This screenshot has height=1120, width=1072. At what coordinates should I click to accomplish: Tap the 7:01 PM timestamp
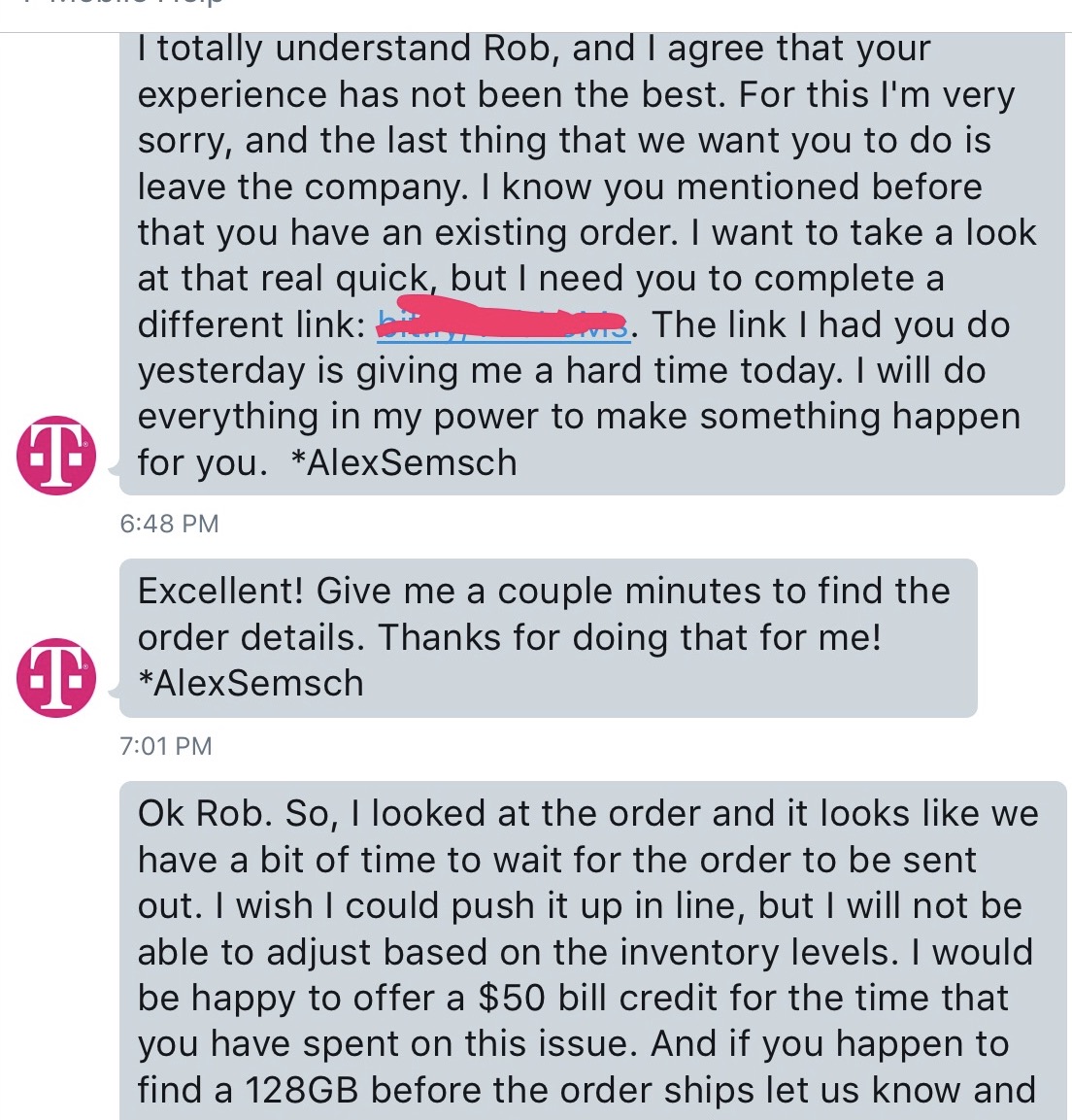click(166, 746)
